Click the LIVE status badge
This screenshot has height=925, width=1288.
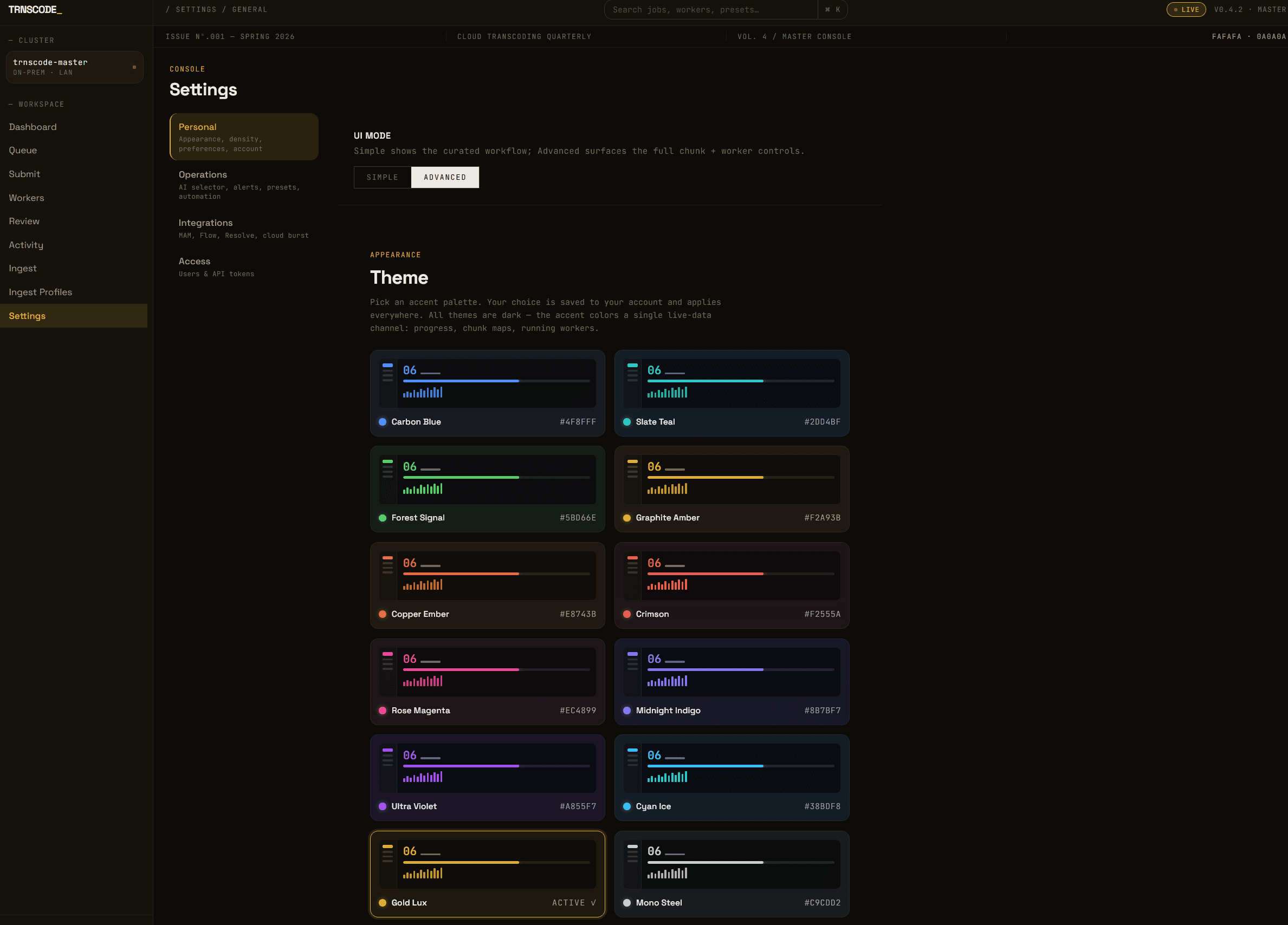pyautogui.click(x=1186, y=10)
